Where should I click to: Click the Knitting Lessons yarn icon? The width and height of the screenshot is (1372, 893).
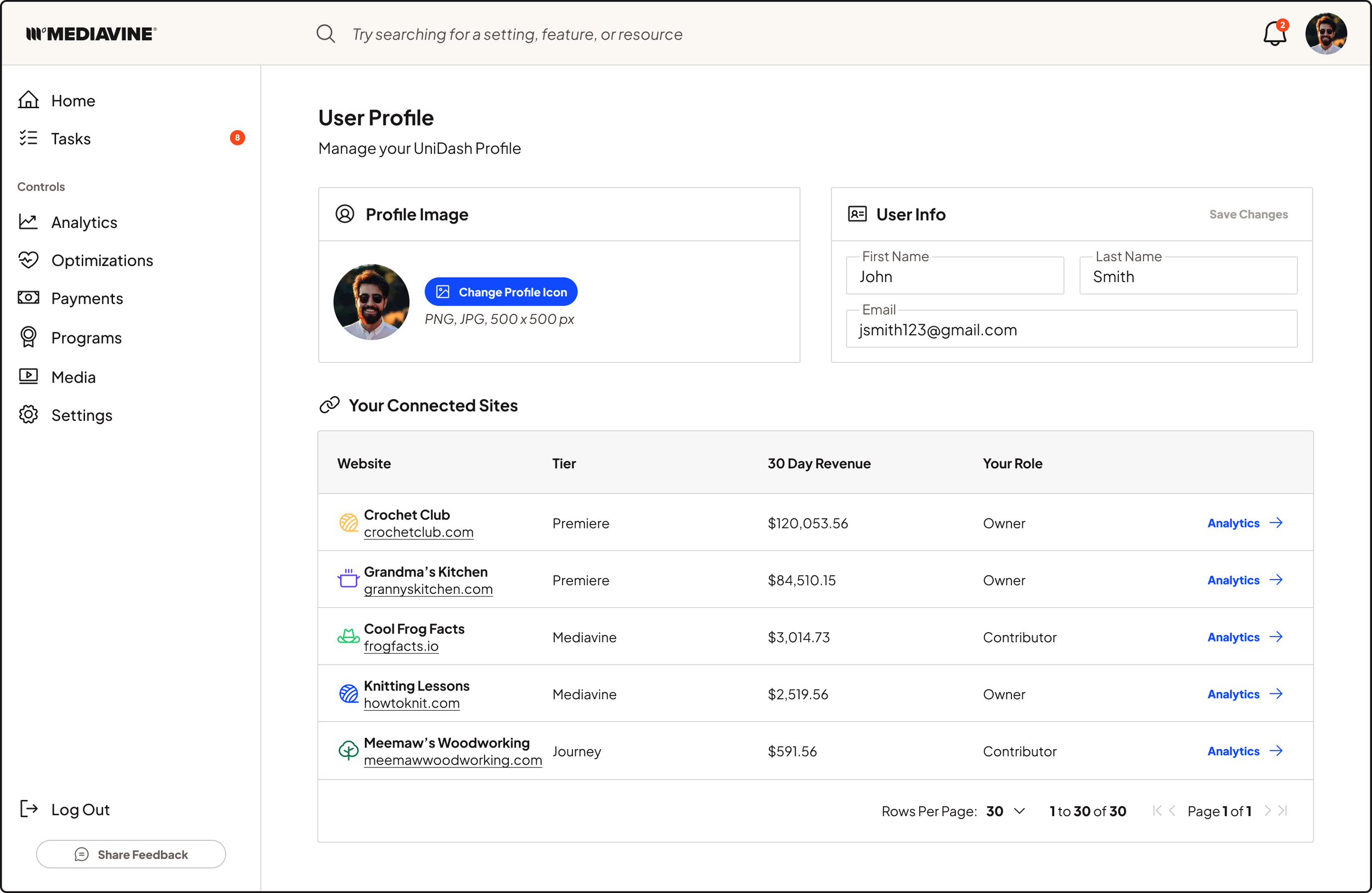pos(348,694)
